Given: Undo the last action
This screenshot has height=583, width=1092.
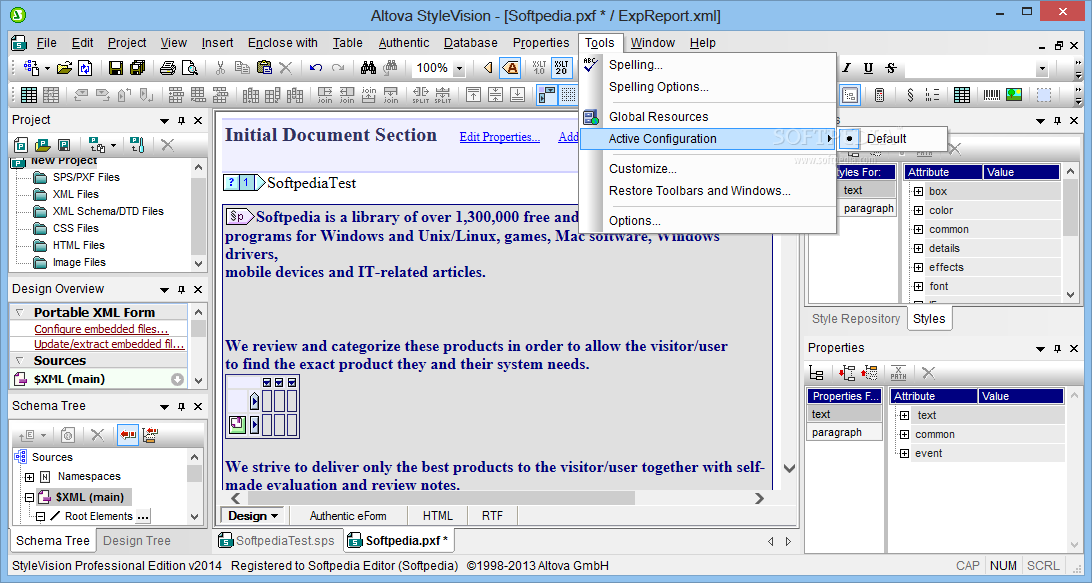Looking at the screenshot, I should (x=315, y=68).
